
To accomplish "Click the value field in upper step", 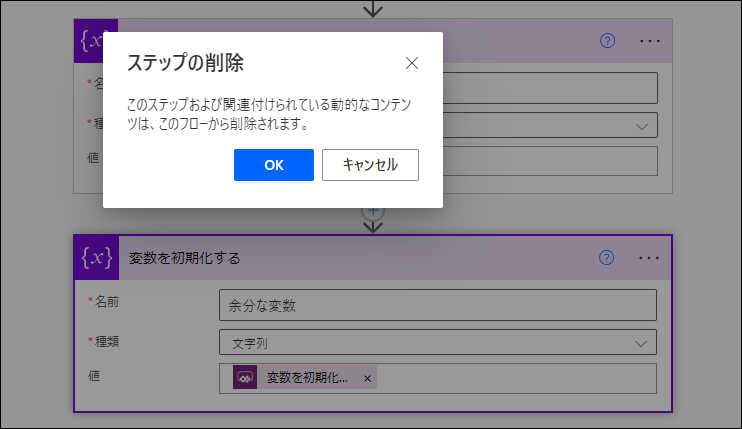I will (550, 161).
